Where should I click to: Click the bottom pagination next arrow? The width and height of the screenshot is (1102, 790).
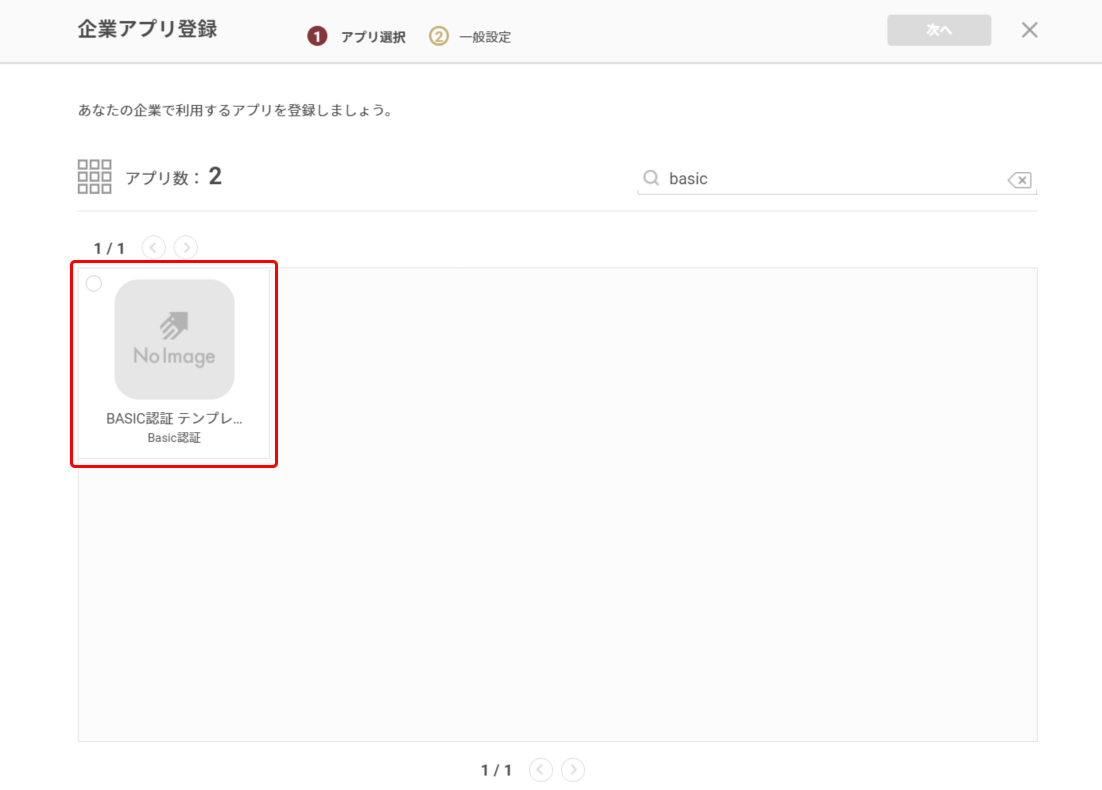coord(573,769)
